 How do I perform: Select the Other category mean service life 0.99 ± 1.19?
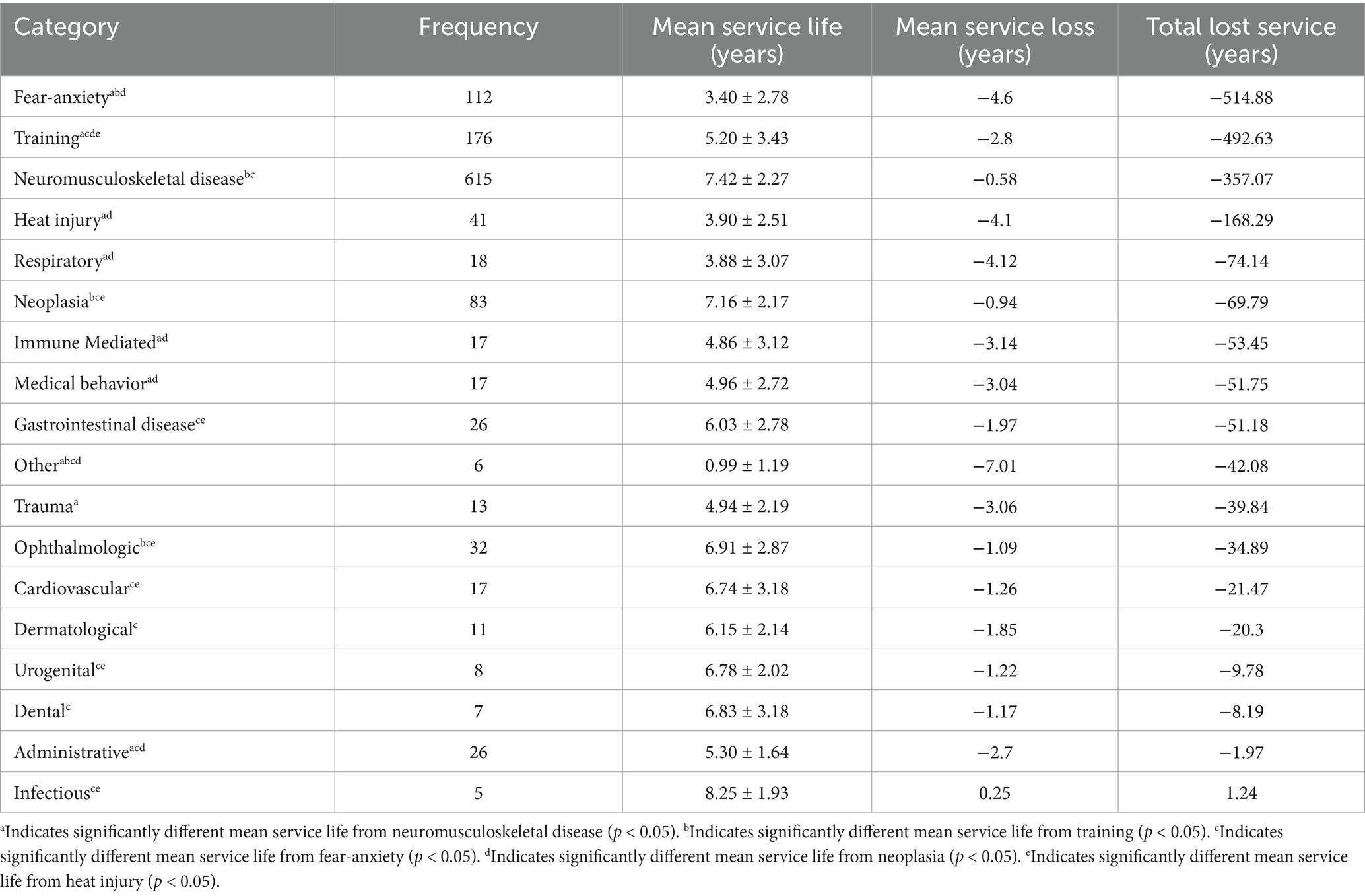(x=747, y=465)
